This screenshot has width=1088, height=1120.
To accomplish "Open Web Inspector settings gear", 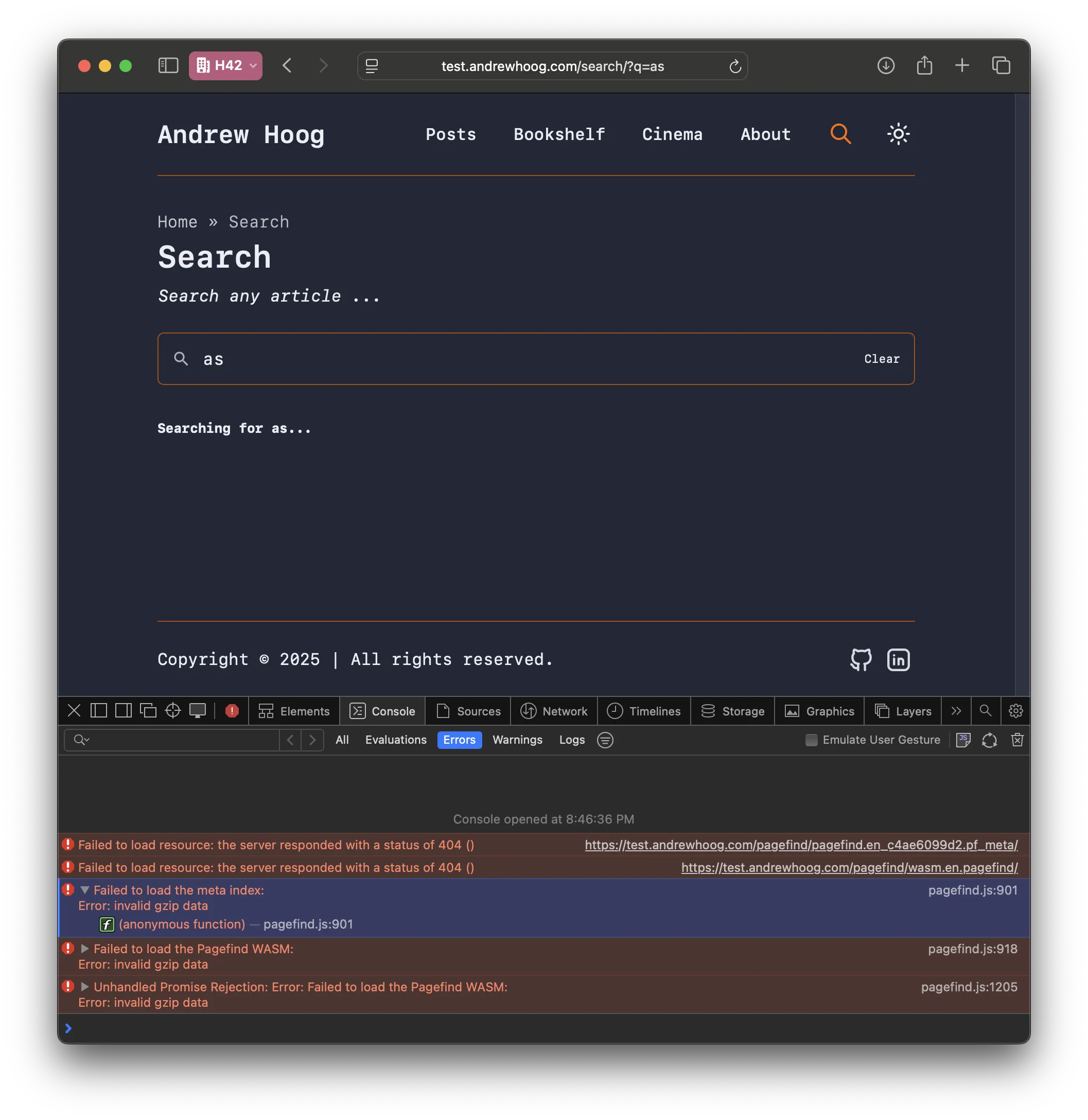I will coord(1015,711).
